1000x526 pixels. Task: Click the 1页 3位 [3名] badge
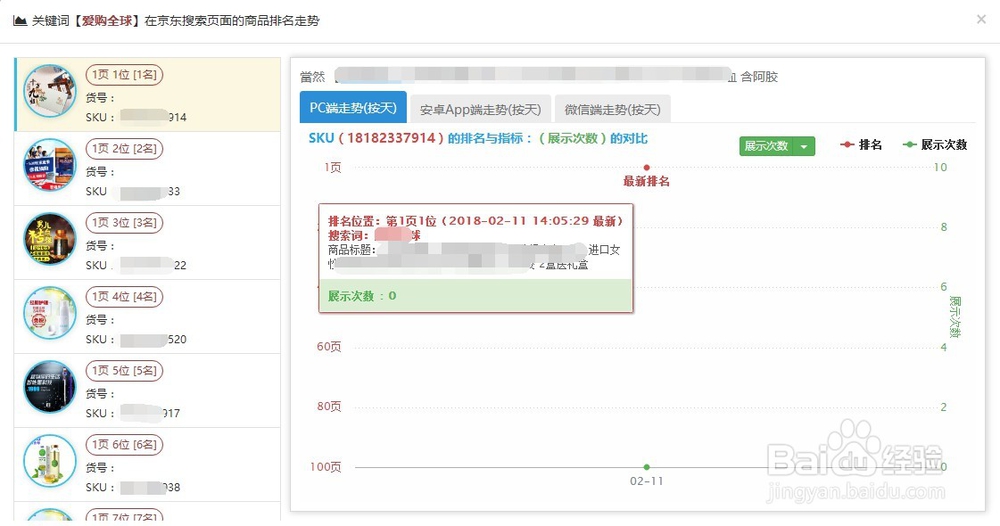tap(124, 223)
